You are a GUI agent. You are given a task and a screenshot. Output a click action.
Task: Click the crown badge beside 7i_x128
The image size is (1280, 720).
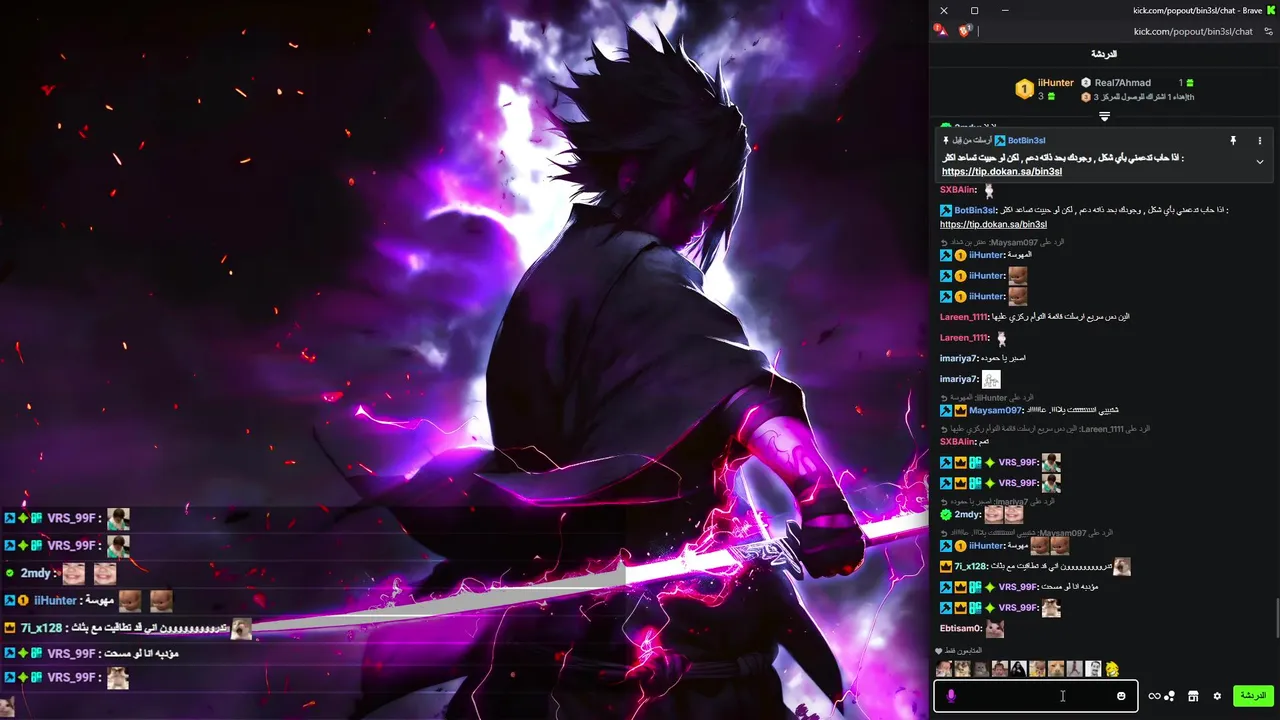pyautogui.click(x=946, y=567)
